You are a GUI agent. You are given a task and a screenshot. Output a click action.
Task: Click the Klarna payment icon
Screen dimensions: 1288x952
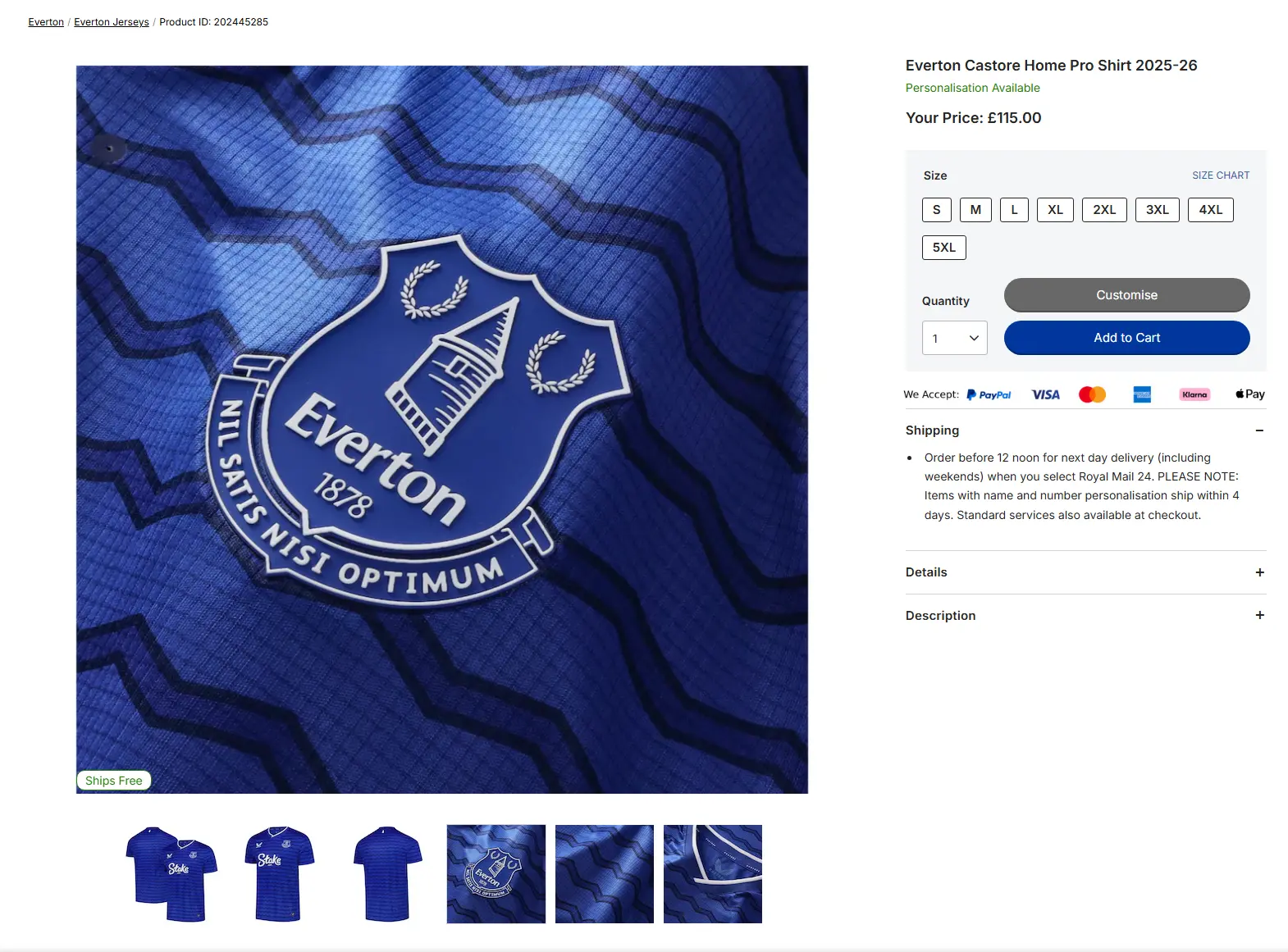(x=1194, y=395)
